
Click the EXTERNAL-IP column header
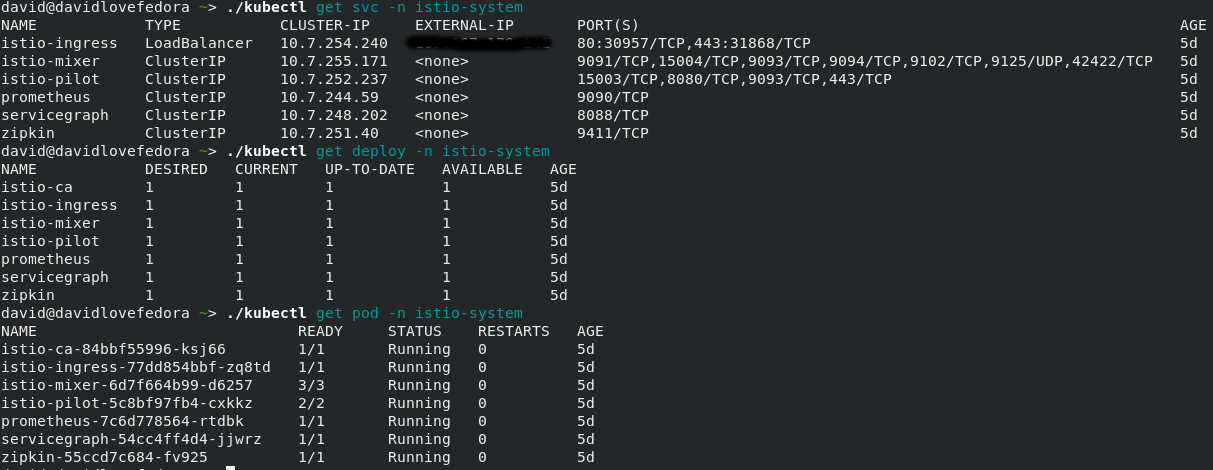point(464,25)
